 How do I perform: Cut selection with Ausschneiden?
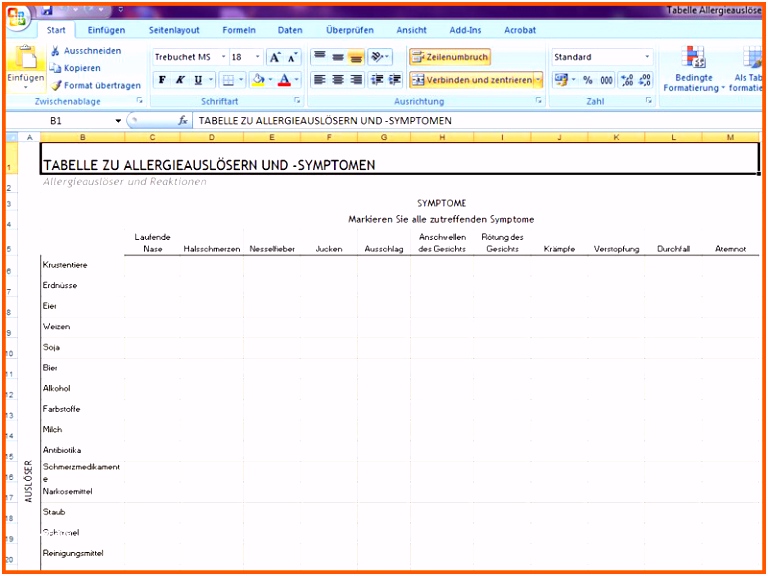[x=86, y=51]
